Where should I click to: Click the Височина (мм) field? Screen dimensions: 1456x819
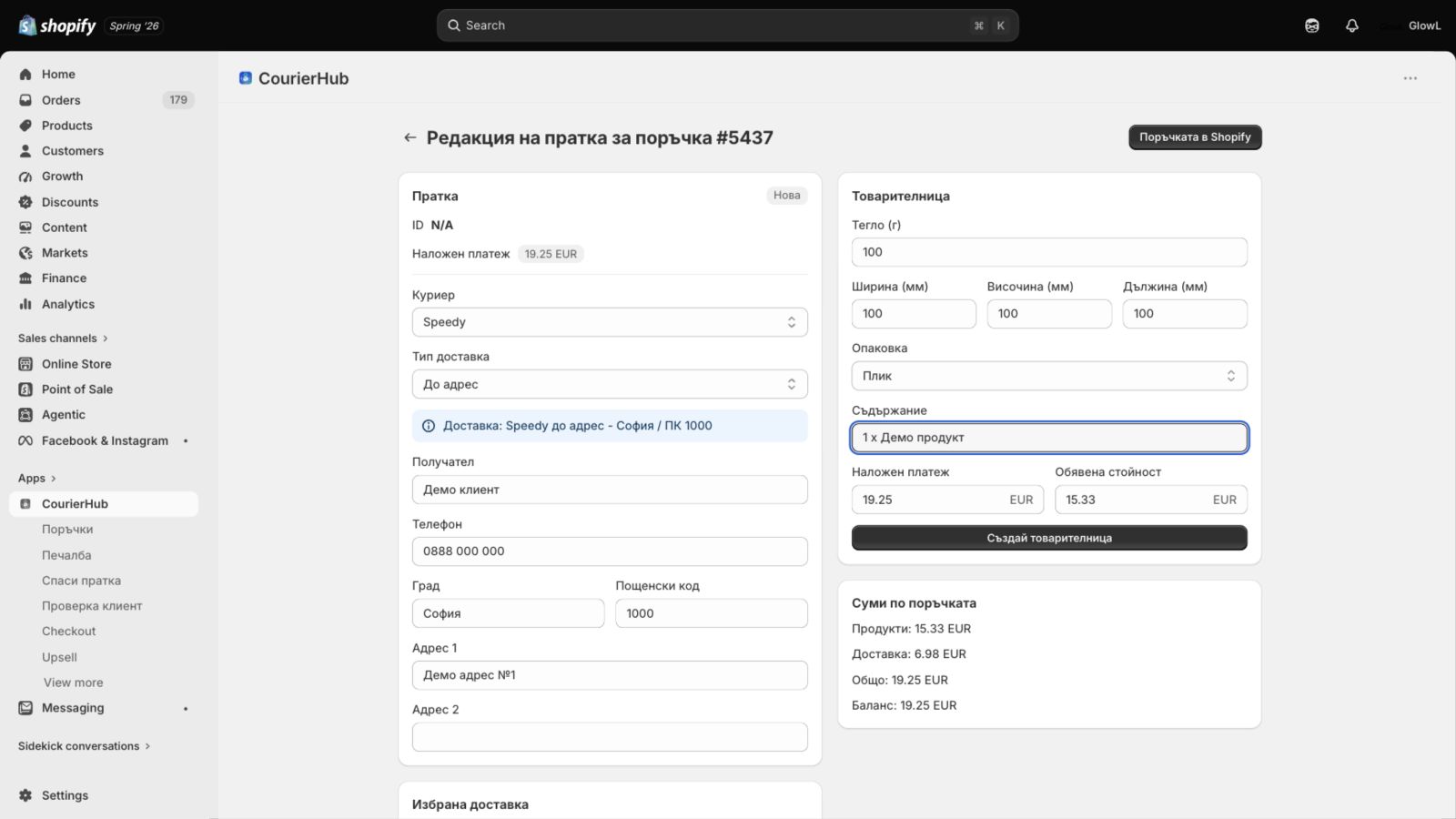[1049, 314]
